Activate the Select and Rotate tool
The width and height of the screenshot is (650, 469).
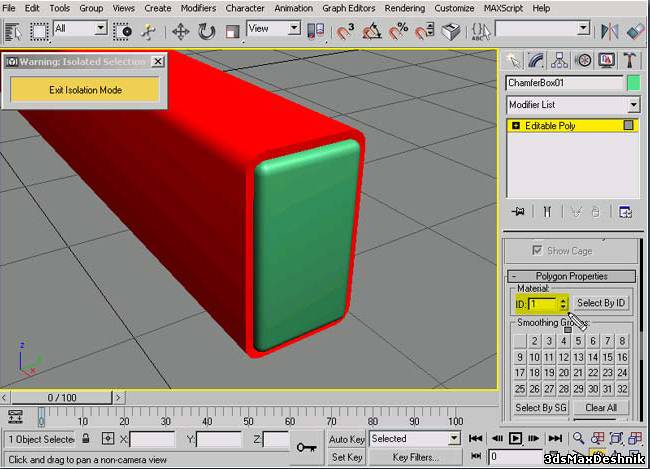206,32
